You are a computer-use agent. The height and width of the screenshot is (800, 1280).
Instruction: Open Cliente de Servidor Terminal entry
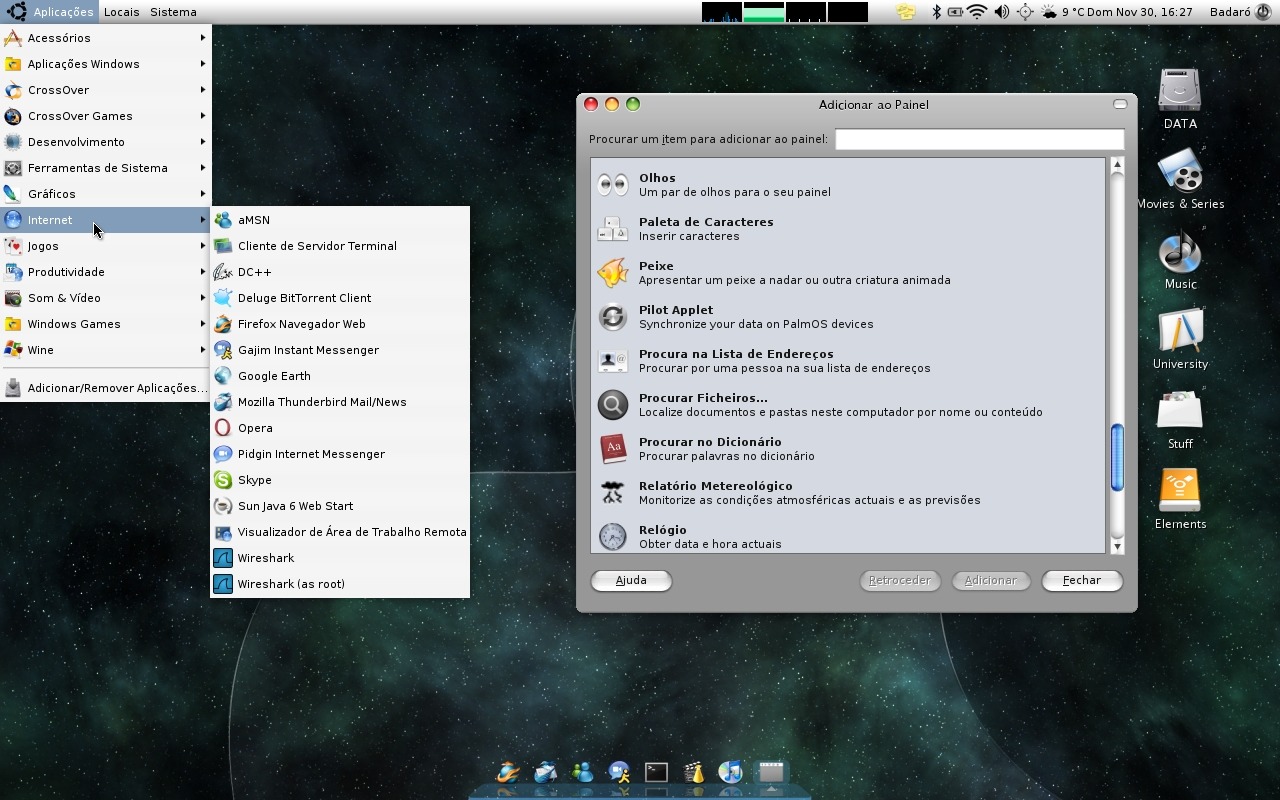click(340, 246)
